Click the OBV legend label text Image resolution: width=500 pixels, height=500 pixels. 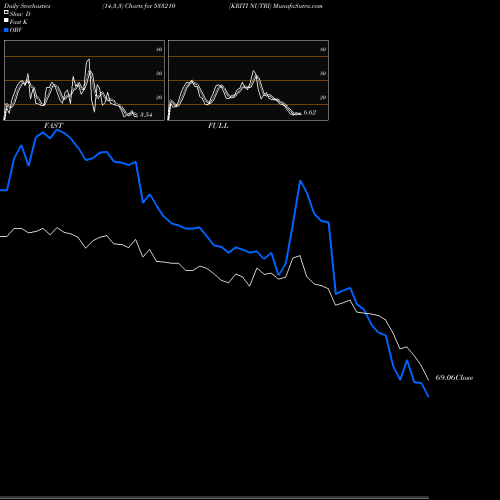click(16, 30)
